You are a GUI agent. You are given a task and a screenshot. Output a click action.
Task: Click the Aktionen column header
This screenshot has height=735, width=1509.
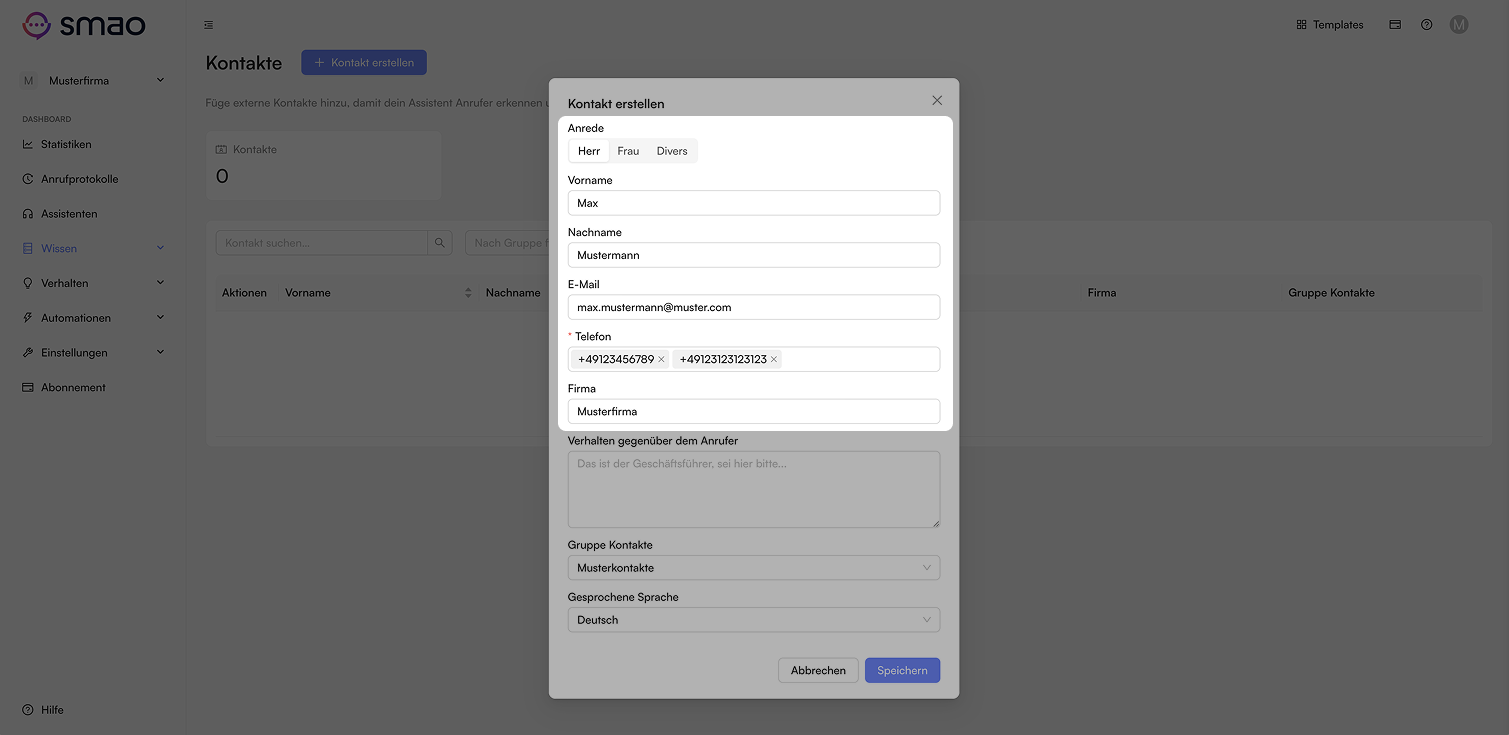click(x=244, y=293)
